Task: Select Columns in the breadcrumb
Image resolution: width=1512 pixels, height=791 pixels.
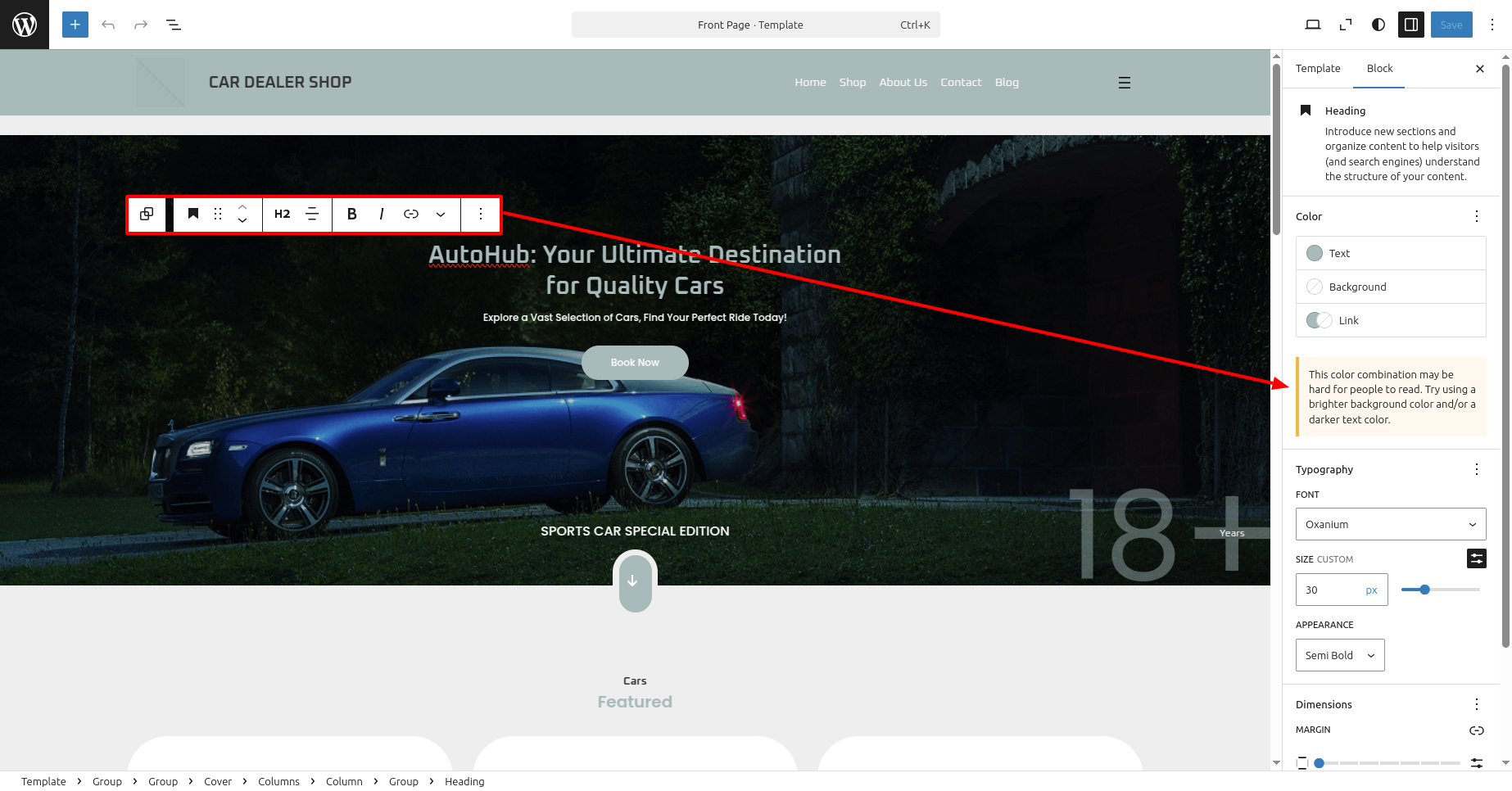Action: pos(278,781)
